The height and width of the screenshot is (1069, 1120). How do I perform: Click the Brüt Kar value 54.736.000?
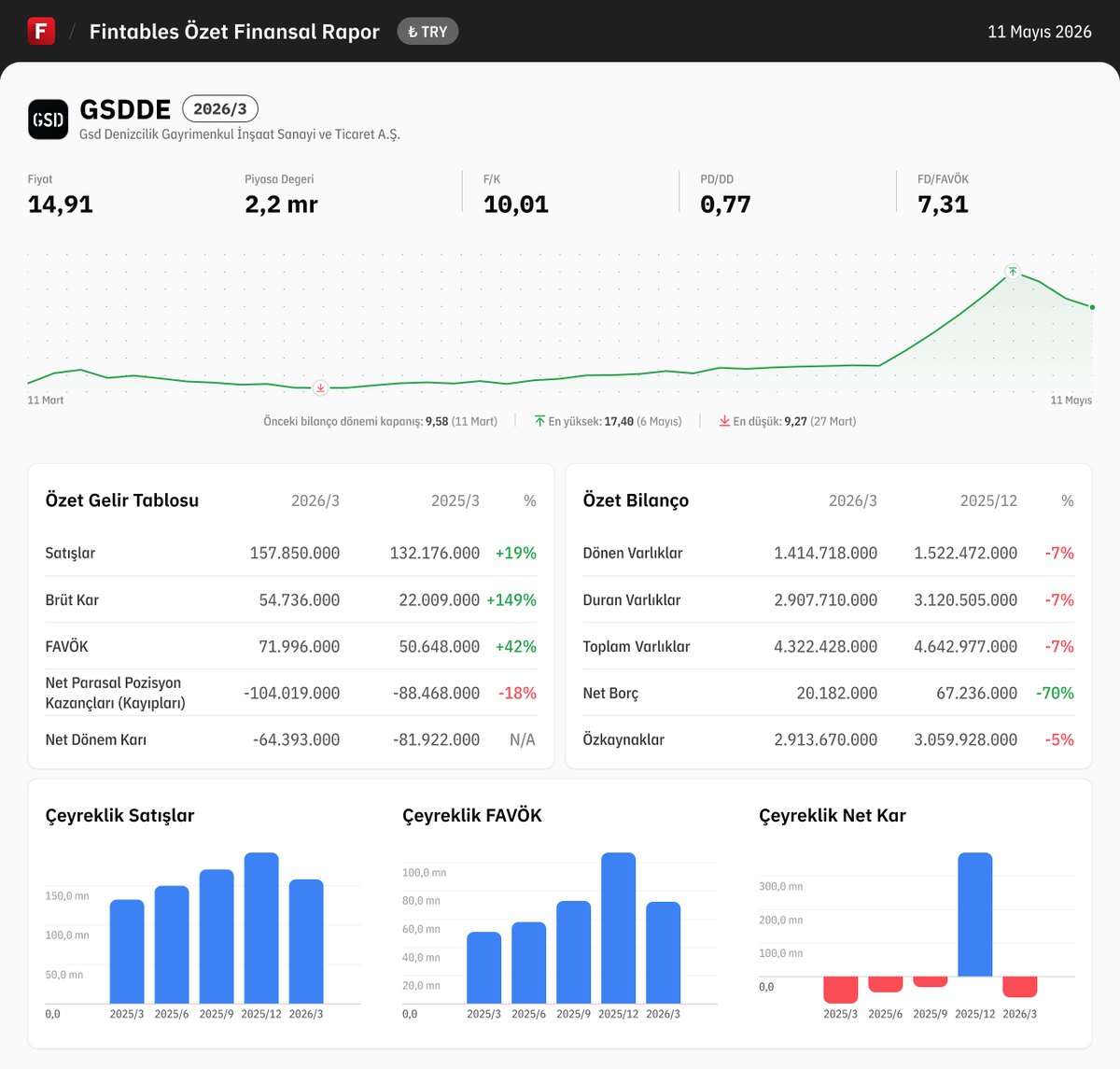pos(300,599)
